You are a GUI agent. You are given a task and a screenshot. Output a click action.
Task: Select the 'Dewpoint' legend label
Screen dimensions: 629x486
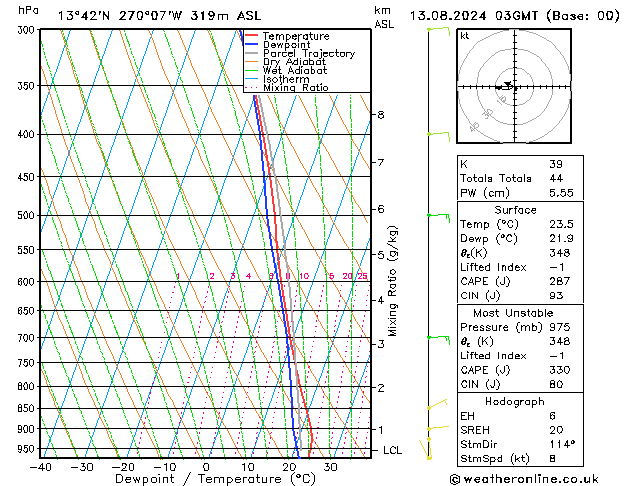(286, 45)
